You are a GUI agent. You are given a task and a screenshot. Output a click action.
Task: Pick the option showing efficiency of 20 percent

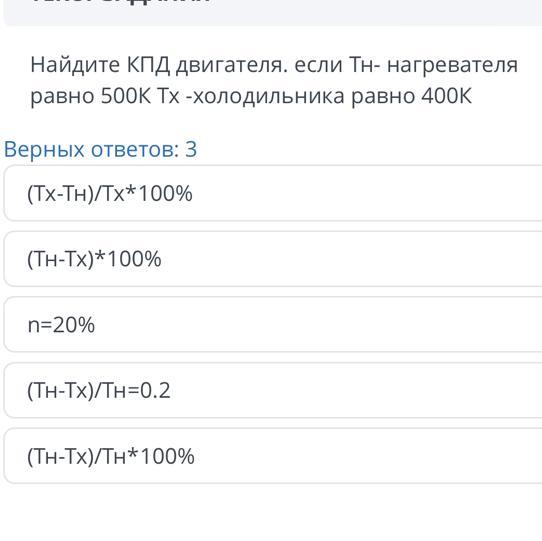[273, 325]
